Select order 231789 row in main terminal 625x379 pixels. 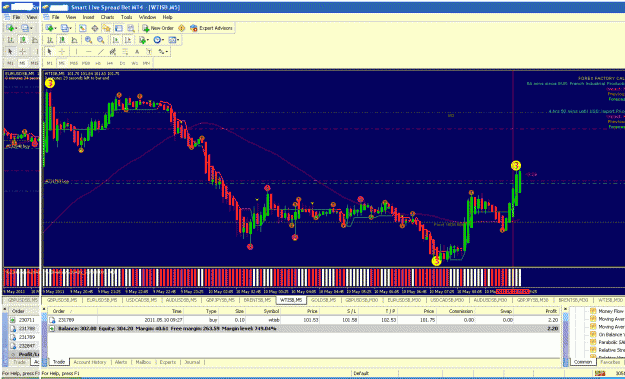pos(303,320)
